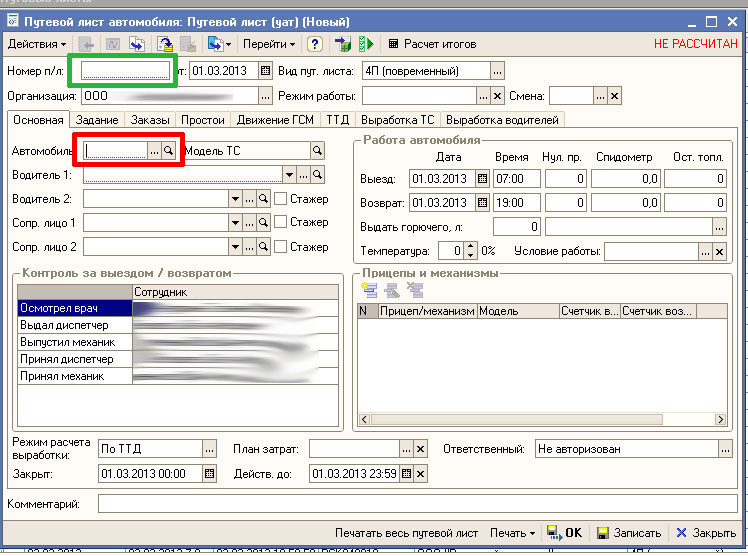Click calendar icon beside Закрыт date field
This screenshot has width=748, height=556.
(209, 474)
